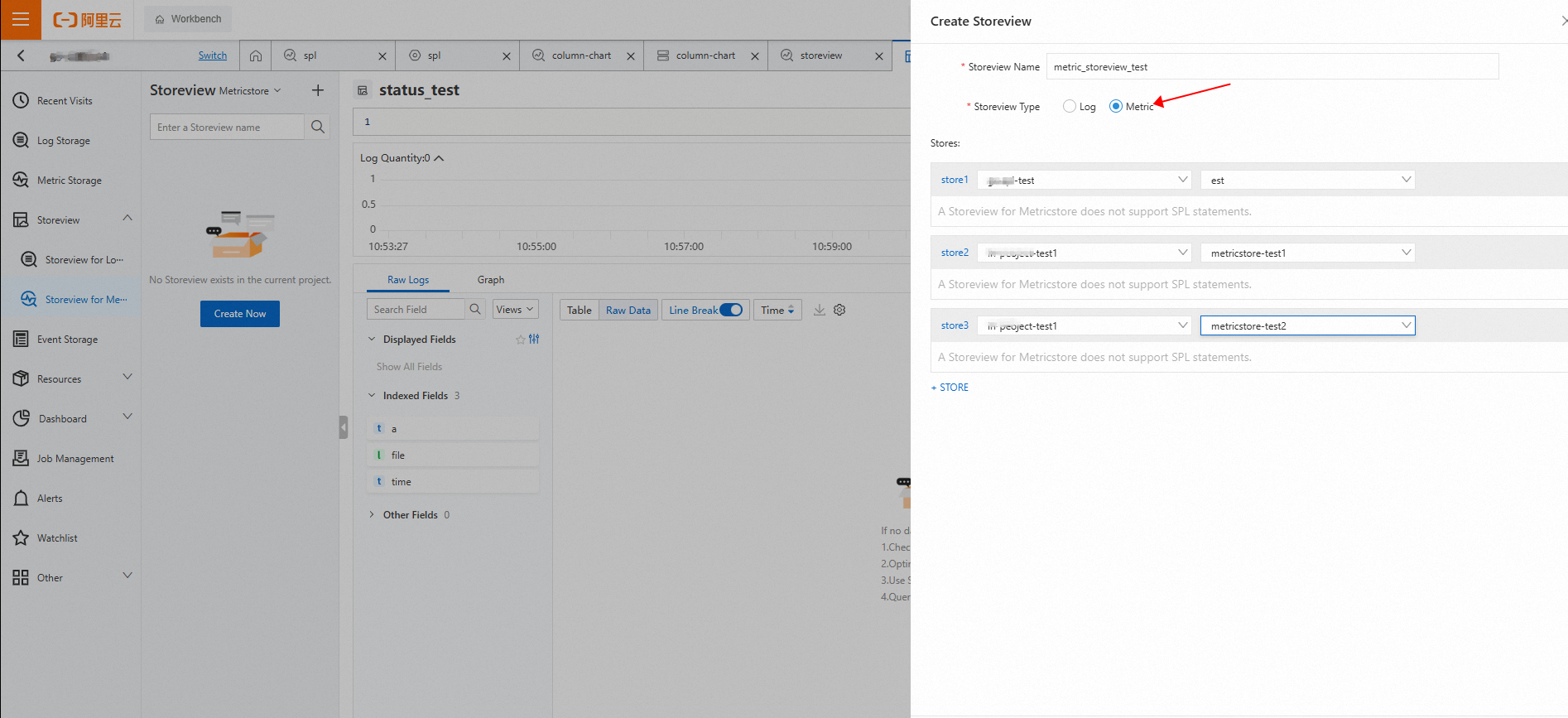Download logs using the download icon
The height and width of the screenshot is (718, 1568).
pos(819,310)
